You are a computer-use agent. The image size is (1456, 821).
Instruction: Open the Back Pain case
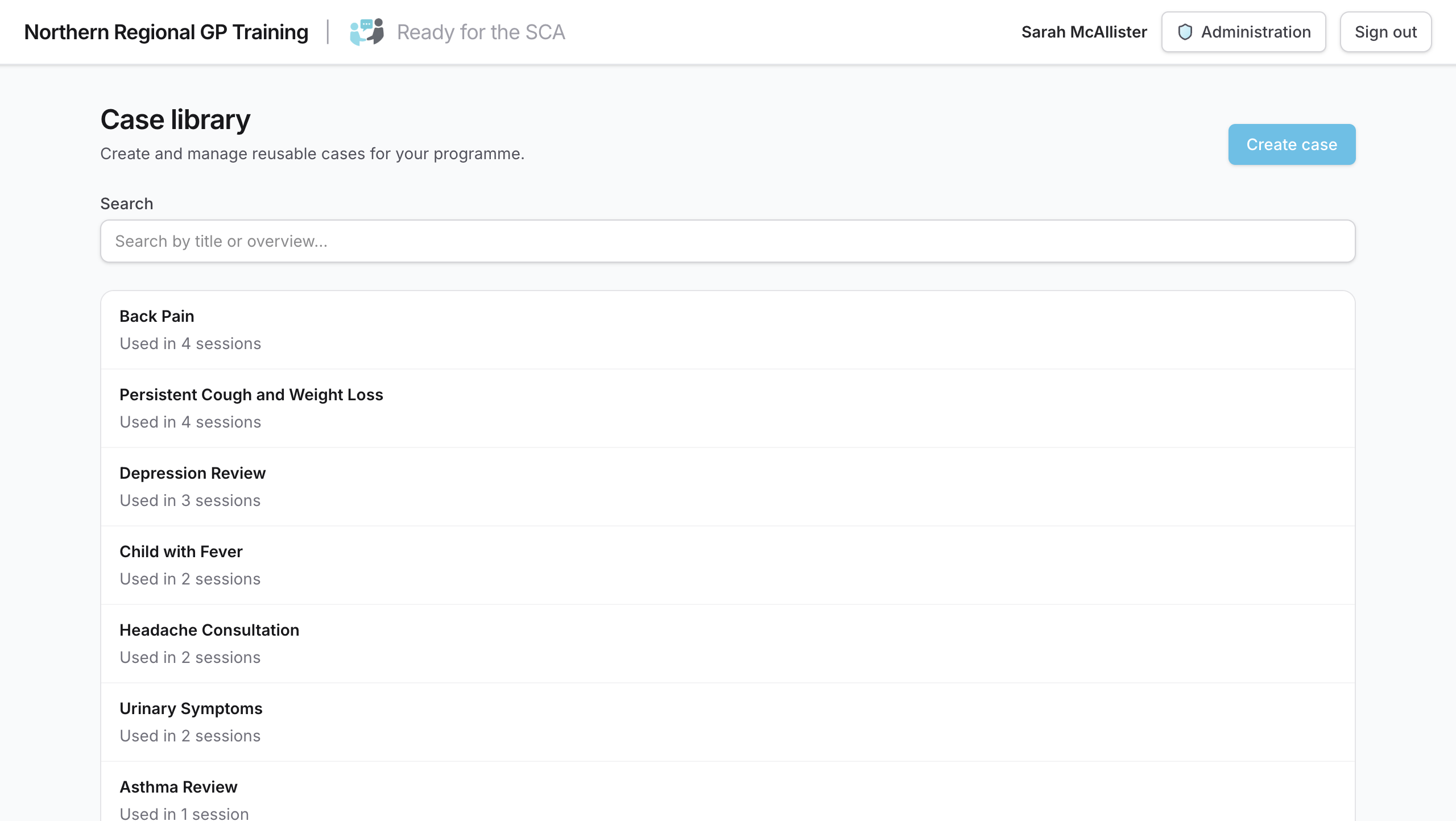tap(157, 316)
